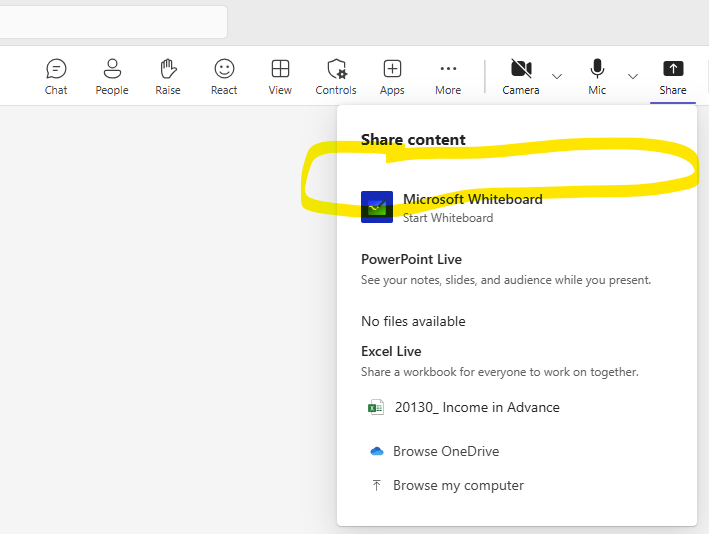Viewport: 709px width, 534px height.
Task: Click the PowerPoint Live heading
Action: [x=411, y=260]
